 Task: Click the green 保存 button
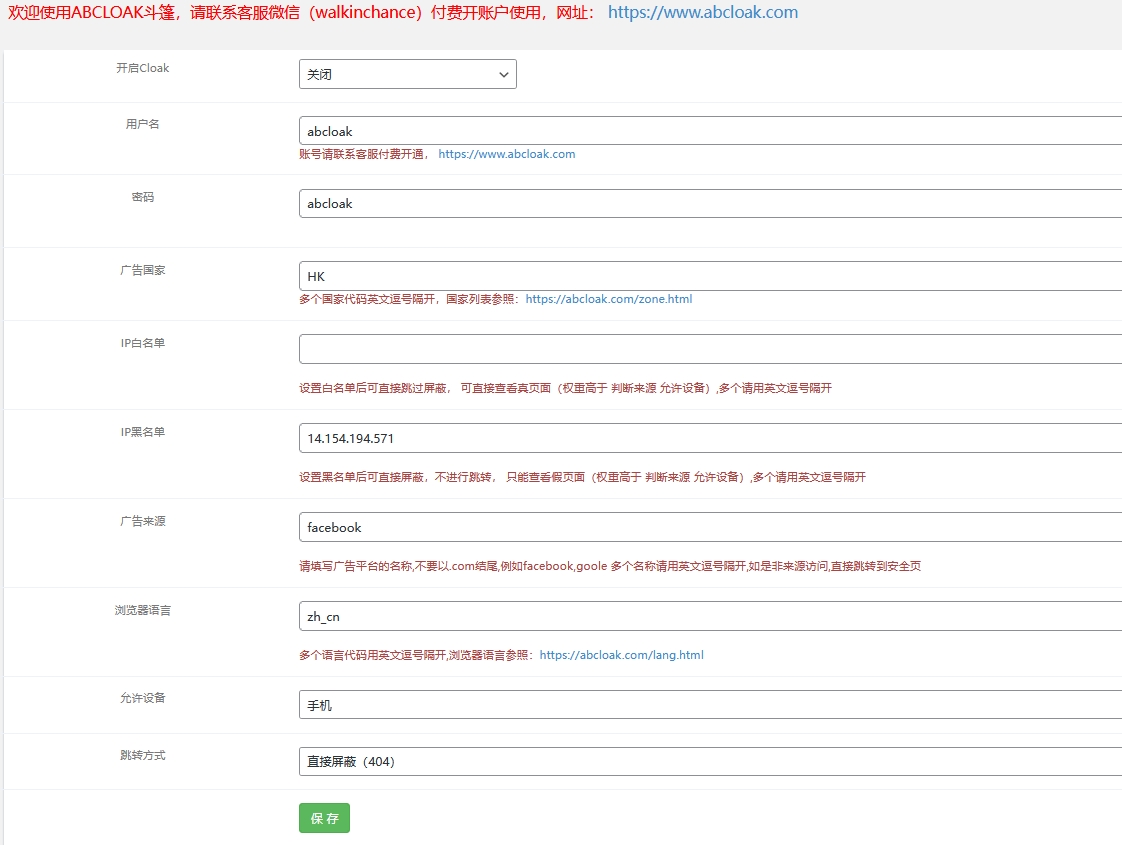pyautogui.click(x=324, y=818)
